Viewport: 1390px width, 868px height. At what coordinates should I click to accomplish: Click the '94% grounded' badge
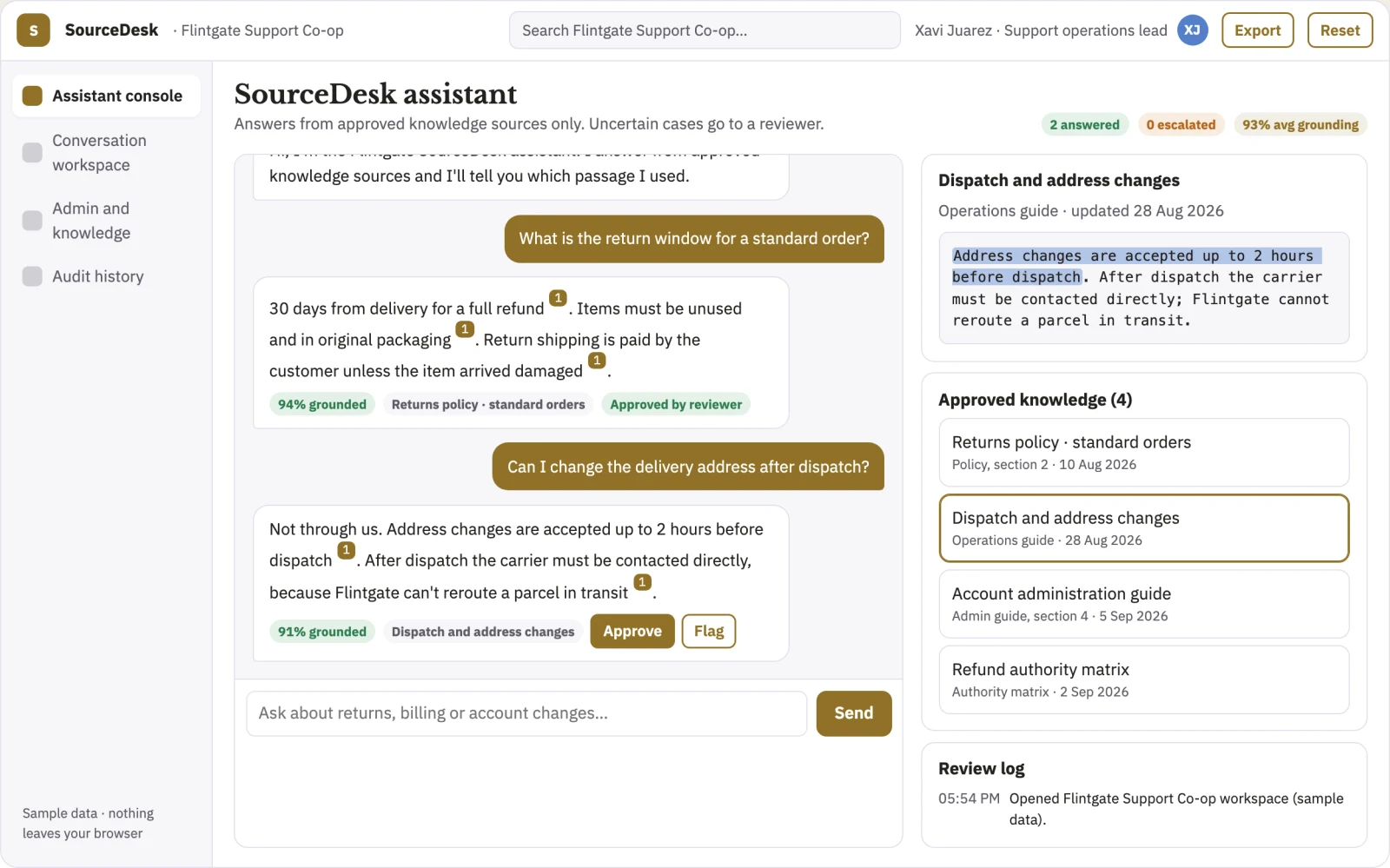322,405
